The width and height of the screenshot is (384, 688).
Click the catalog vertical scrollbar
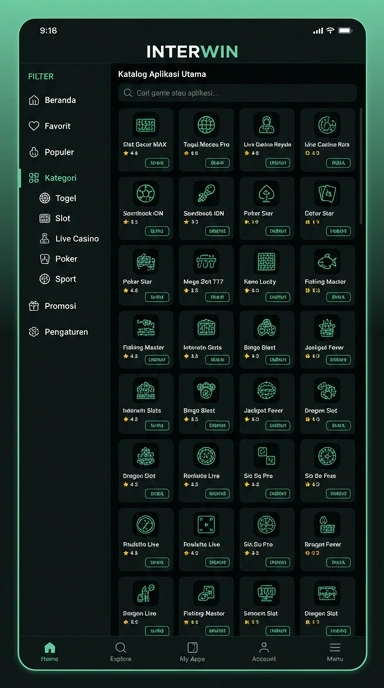tap(361, 166)
